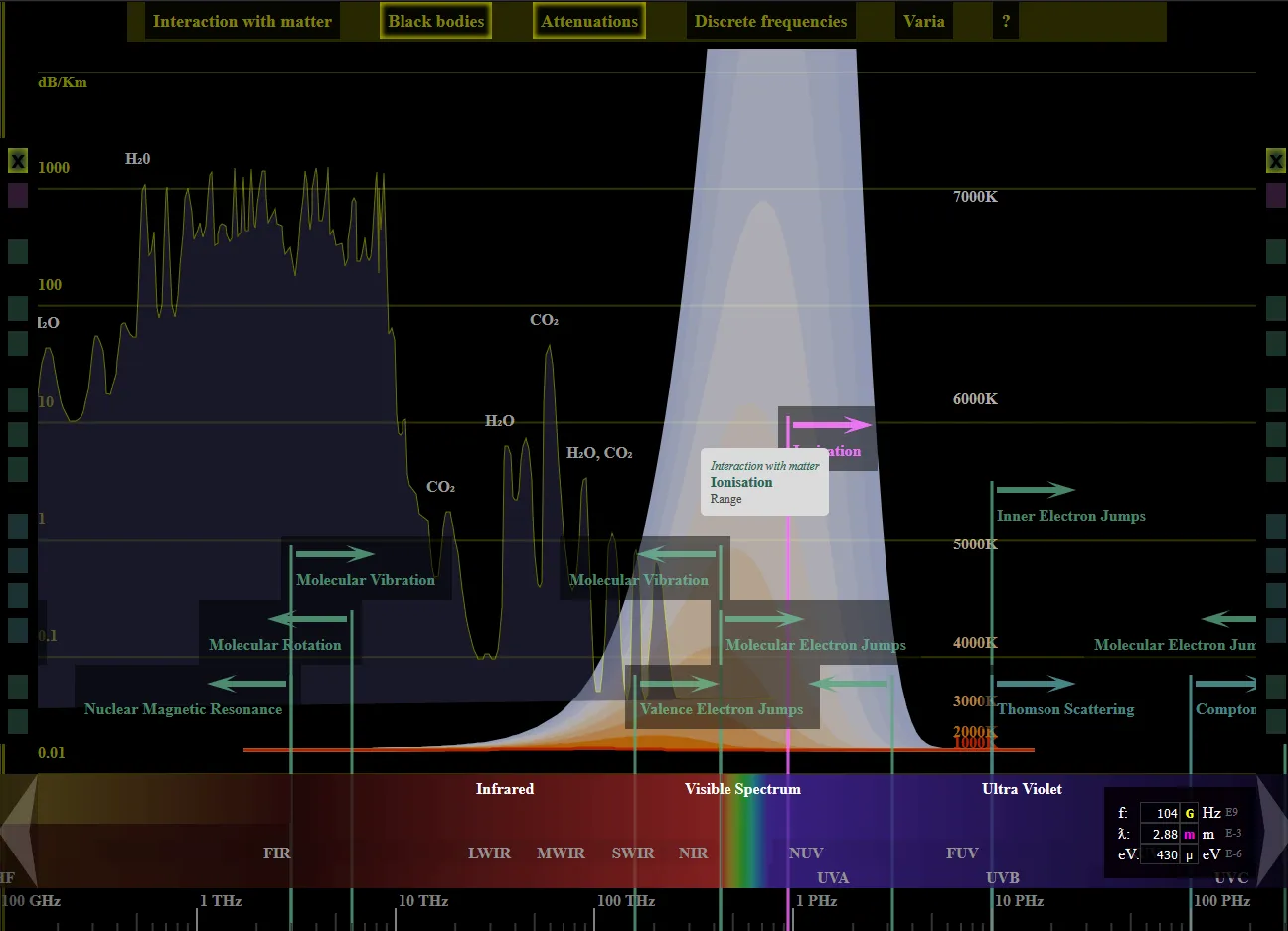This screenshot has height=931, width=1288.
Task: Select the Nuclear Magnetic Resonance arrow icon
Action: [x=247, y=683]
